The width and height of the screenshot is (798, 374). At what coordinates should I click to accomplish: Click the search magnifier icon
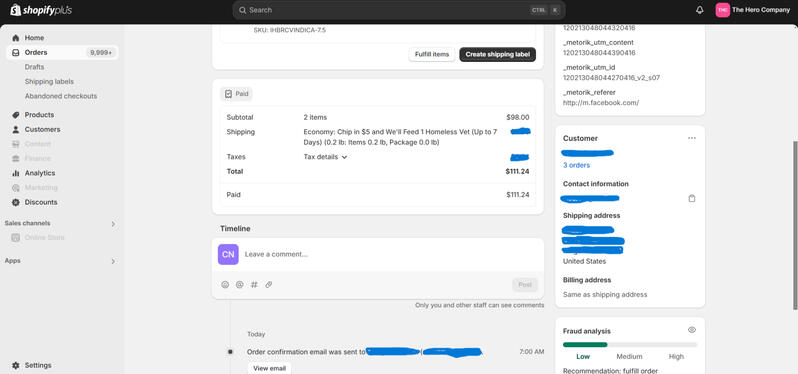click(x=243, y=10)
